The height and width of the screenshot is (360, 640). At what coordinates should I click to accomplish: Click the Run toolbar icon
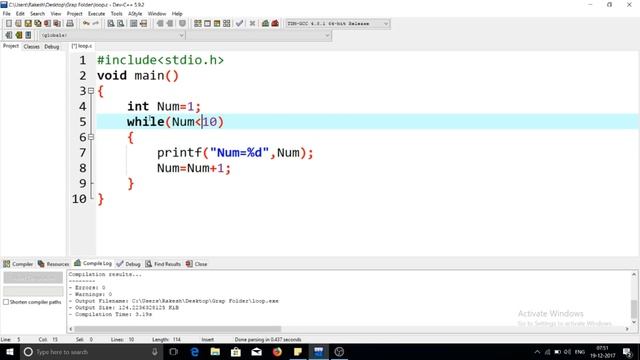point(207,24)
